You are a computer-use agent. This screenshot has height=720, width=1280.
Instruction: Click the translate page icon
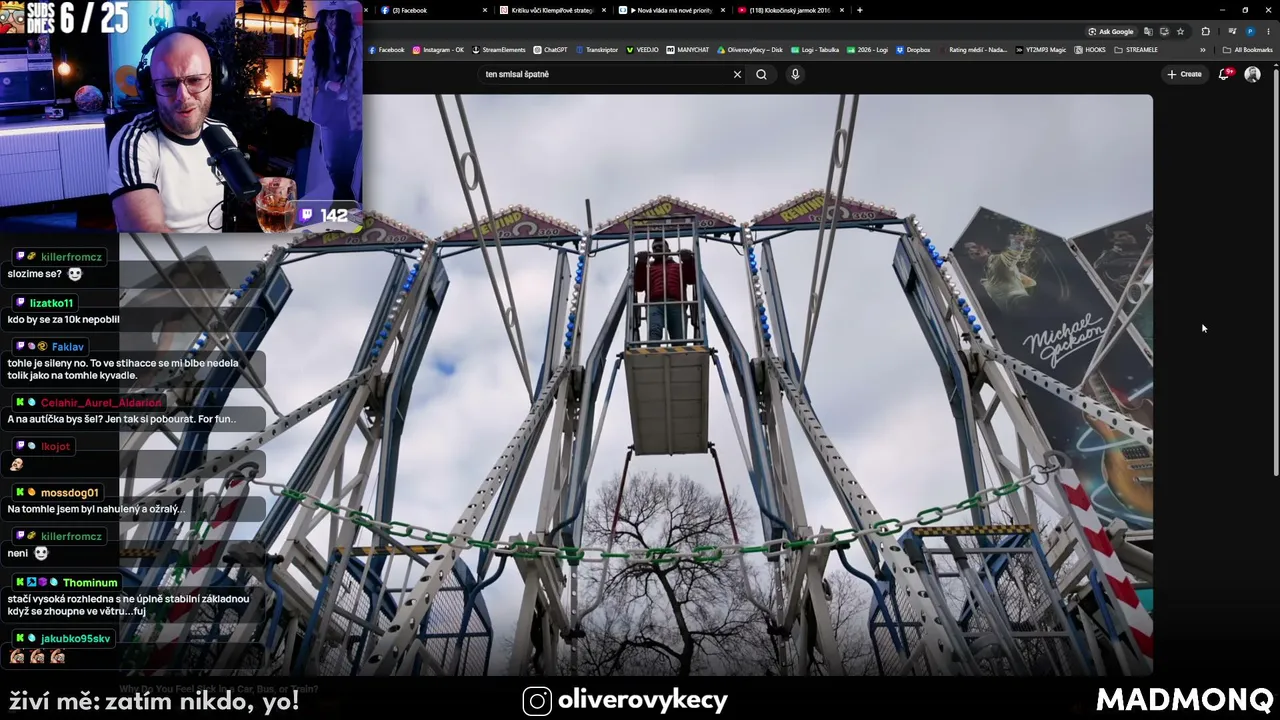1148,31
